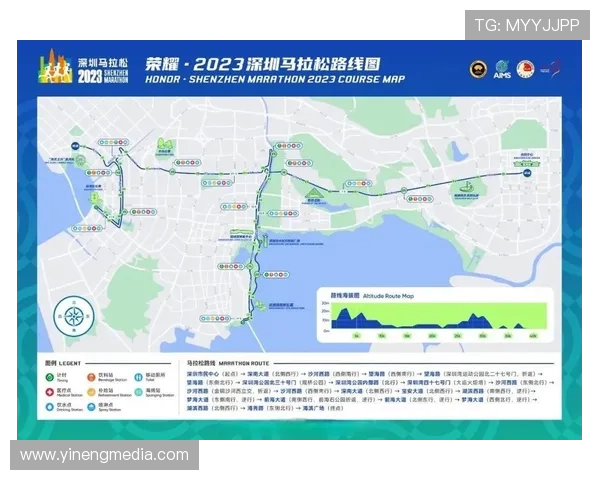Click the green pyramid landmark icon

tap(314, 193)
